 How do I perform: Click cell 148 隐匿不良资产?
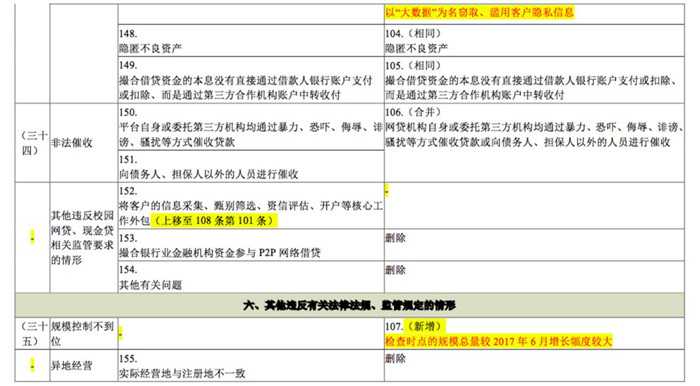tap(251, 41)
